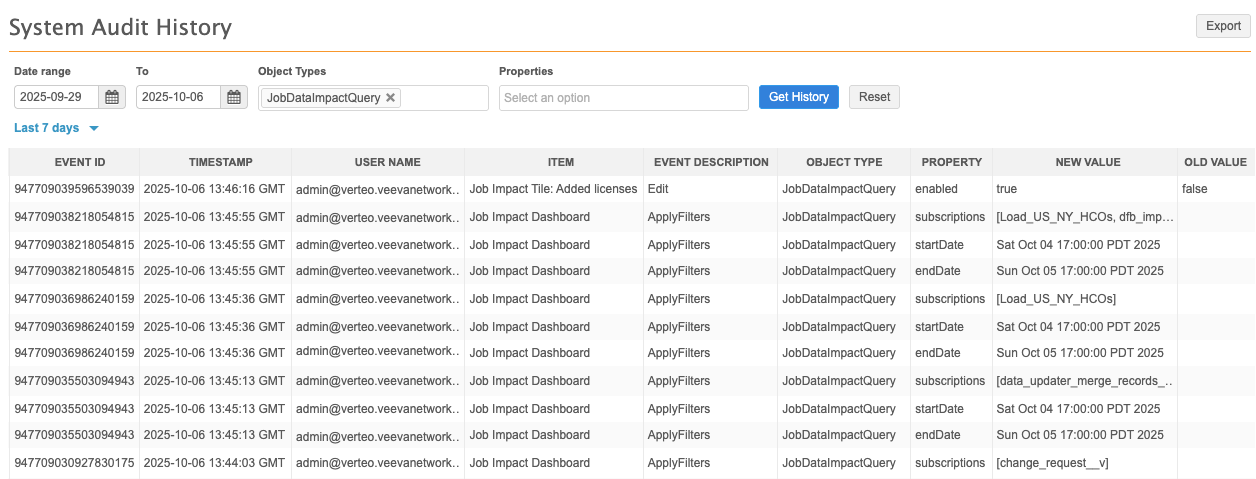
Task: Click the Get History button
Action: click(798, 97)
